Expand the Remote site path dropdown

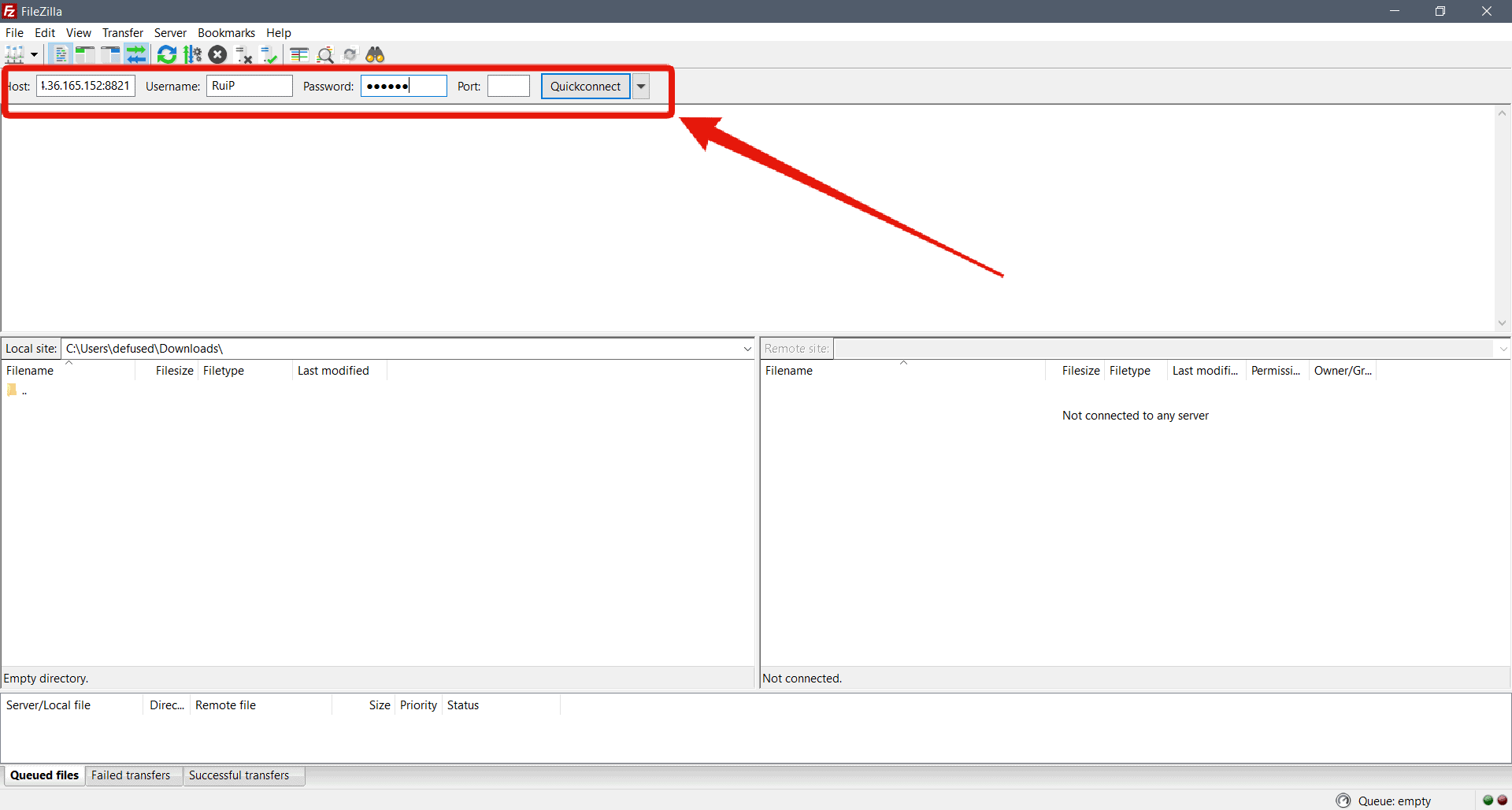[x=1503, y=349]
